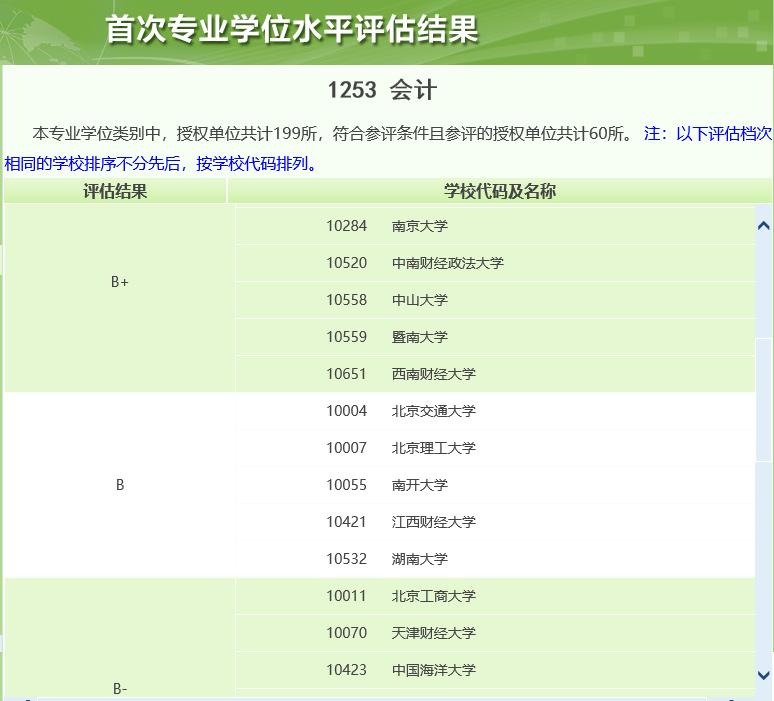Select row 10651 西南财经大学
774x701 pixels.
click(495, 374)
